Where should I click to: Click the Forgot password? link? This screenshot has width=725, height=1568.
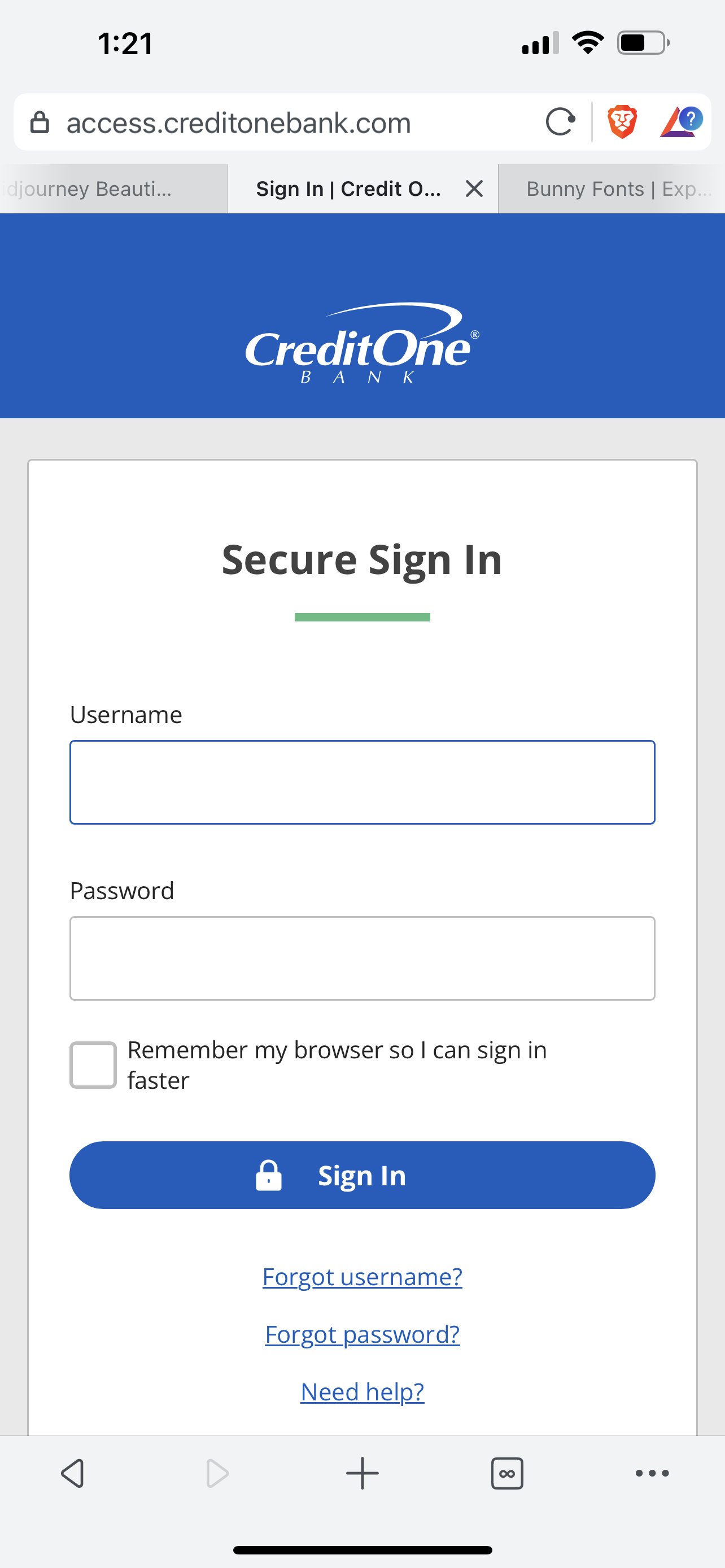[362, 1334]
